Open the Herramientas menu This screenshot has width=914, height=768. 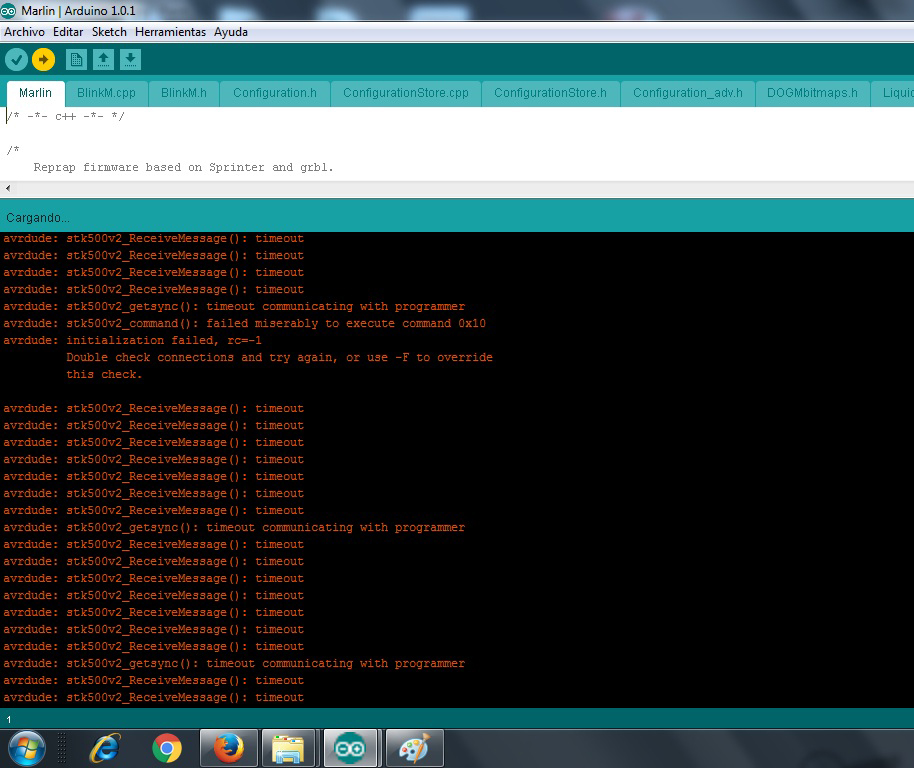170,32
